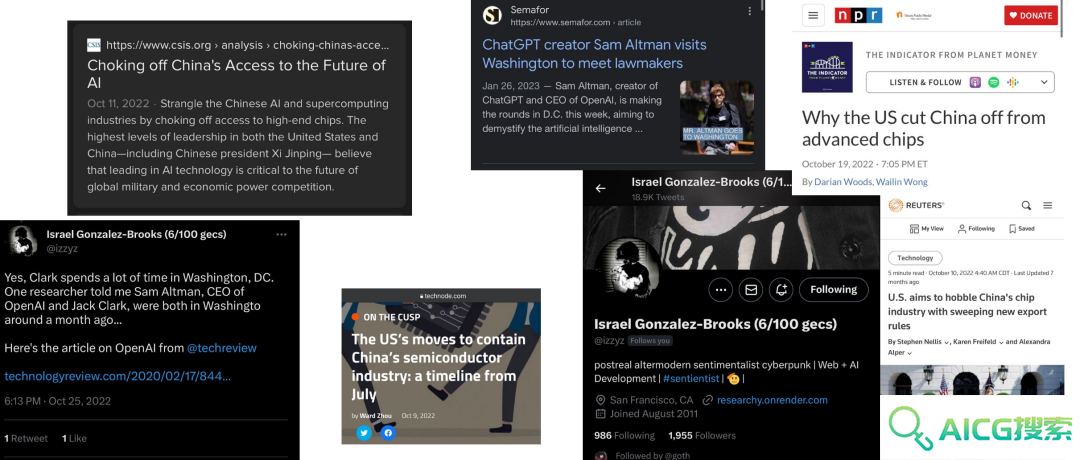Expand the Listen & Follow dropdown chevron
This screenshot has height=460, width=1080.
tap(1043, 82)
